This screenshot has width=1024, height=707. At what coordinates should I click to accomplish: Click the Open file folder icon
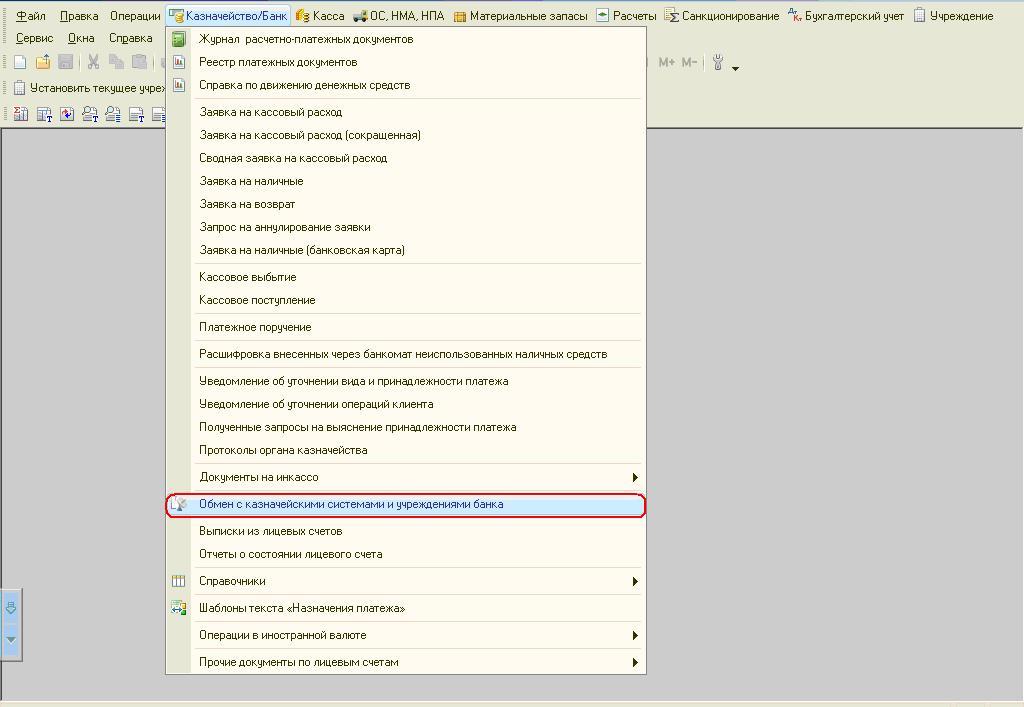click(x=43, y=63)
